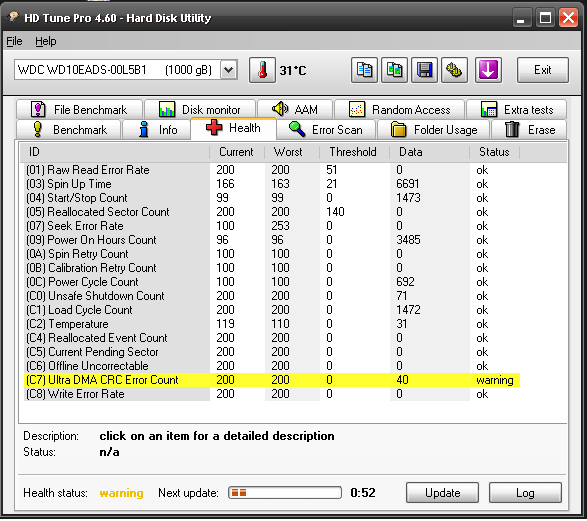This screenshot has height=521, width=587.
Task: Switch to Erase tab
Action: [529, 130]
